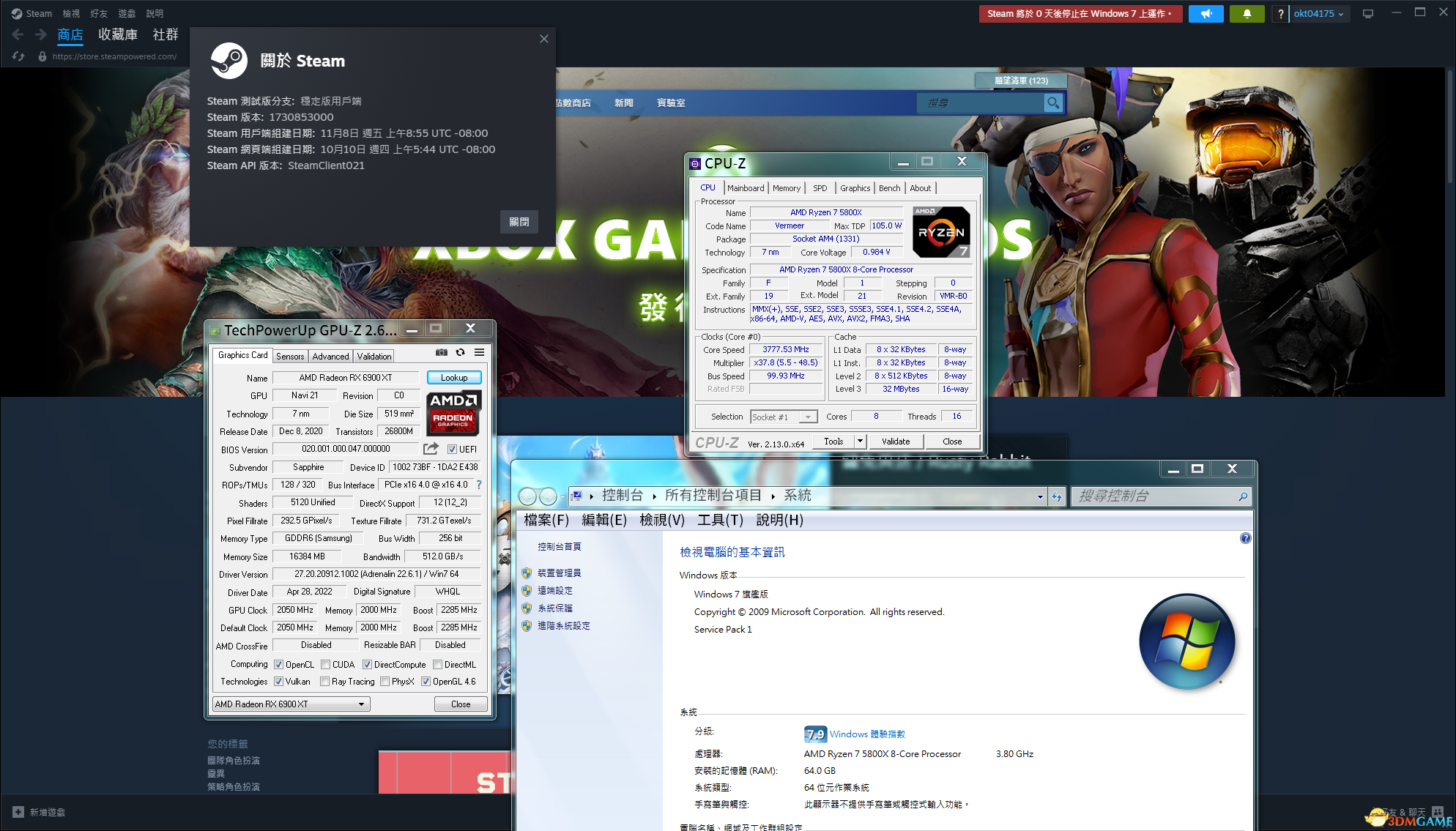Click the AMD Radeon Graphics logo
Screen dimensions: 1456x831
point(453,412)
